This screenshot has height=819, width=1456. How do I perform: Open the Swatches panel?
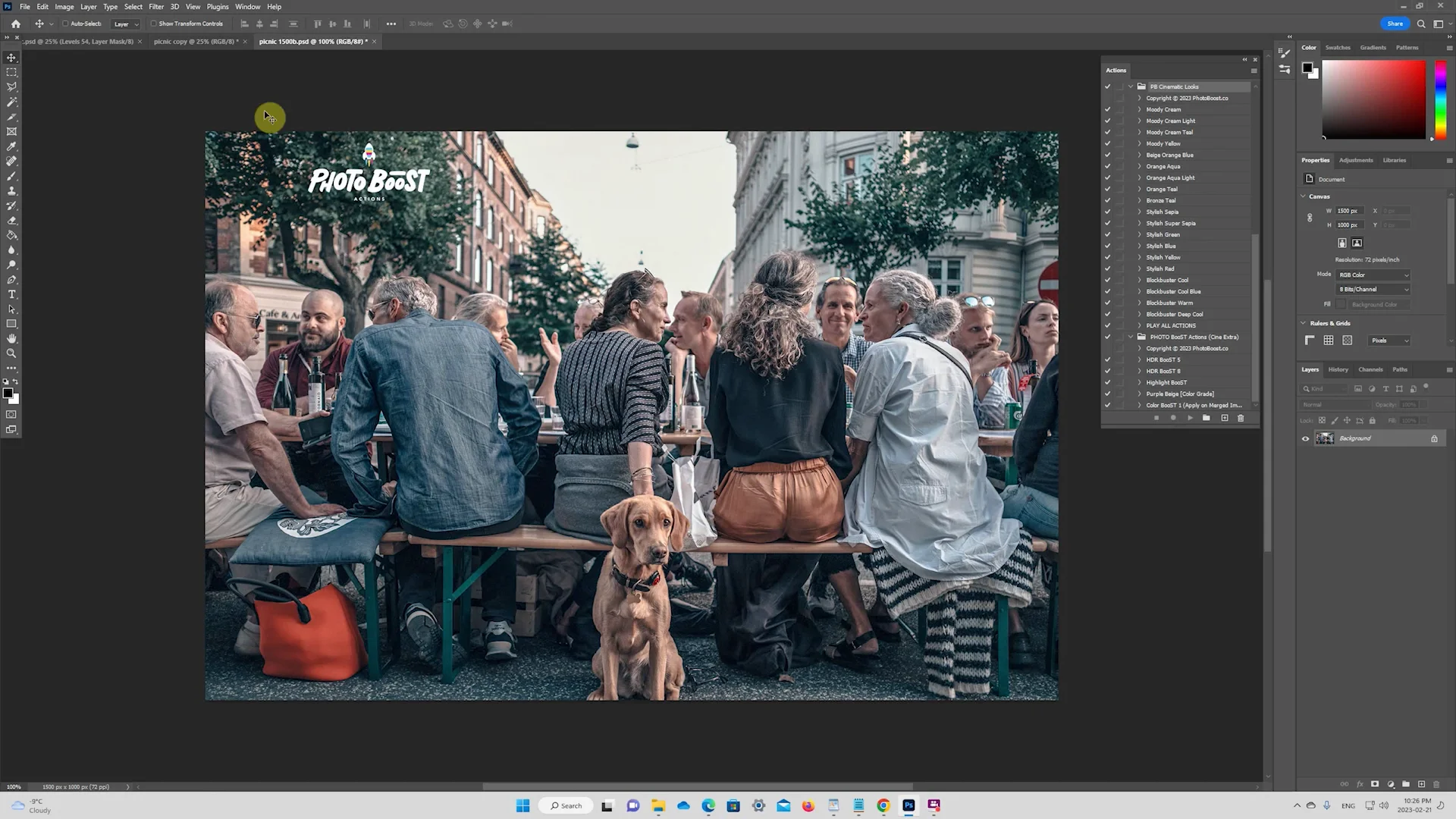pyautogui.click(x=1338, y=47)
